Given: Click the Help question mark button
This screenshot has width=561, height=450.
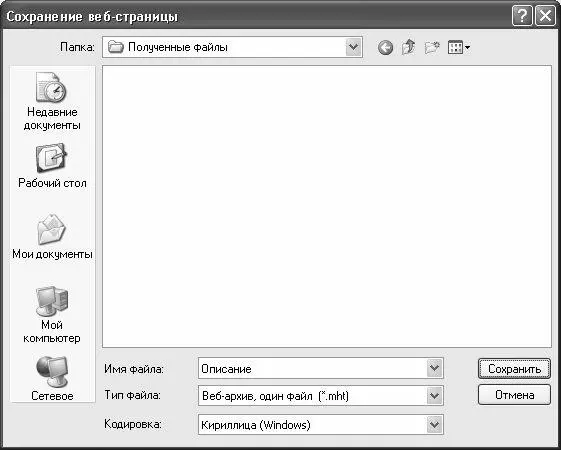Looking at the screenshot, I should click(522, 16).
